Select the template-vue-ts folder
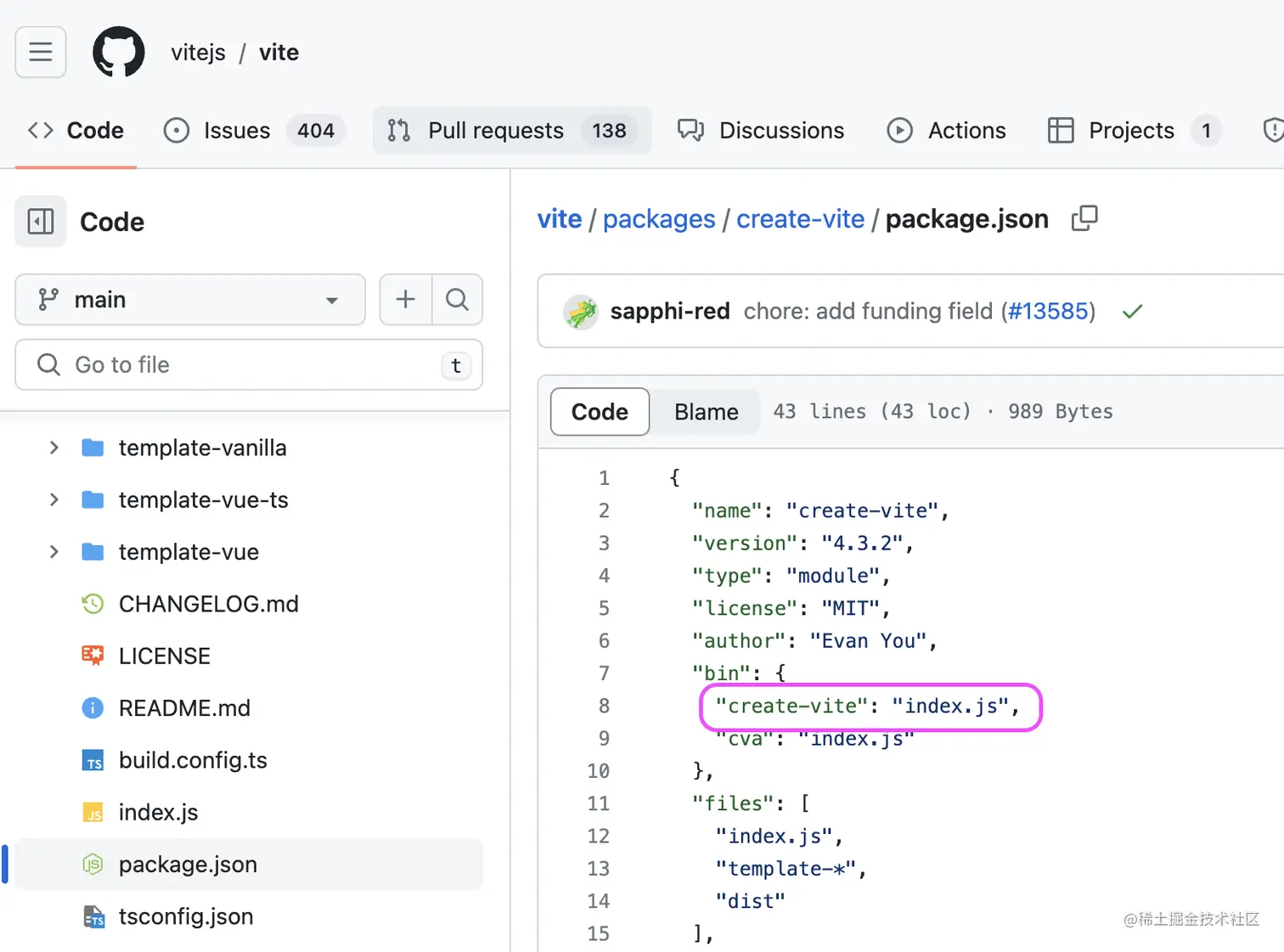 pos(203,499)
